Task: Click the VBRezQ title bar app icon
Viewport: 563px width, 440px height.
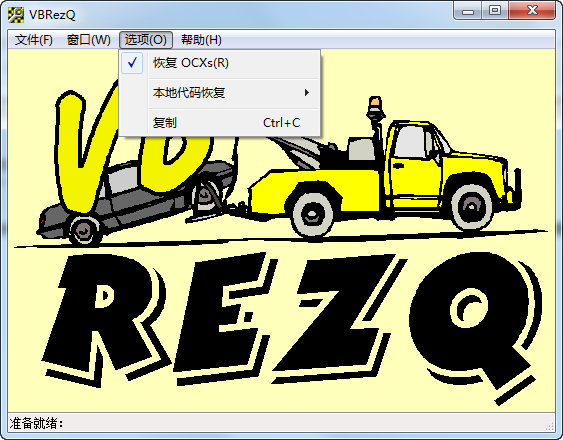Action: pos(16,14)
